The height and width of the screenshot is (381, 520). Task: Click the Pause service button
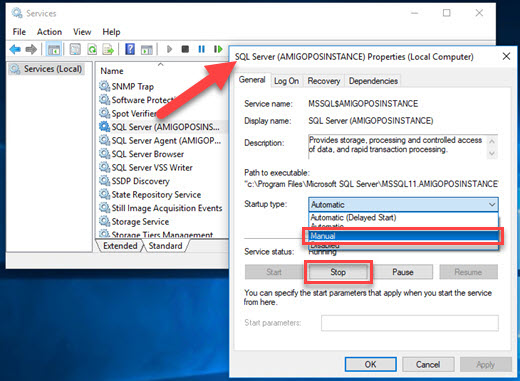[403, 272]
